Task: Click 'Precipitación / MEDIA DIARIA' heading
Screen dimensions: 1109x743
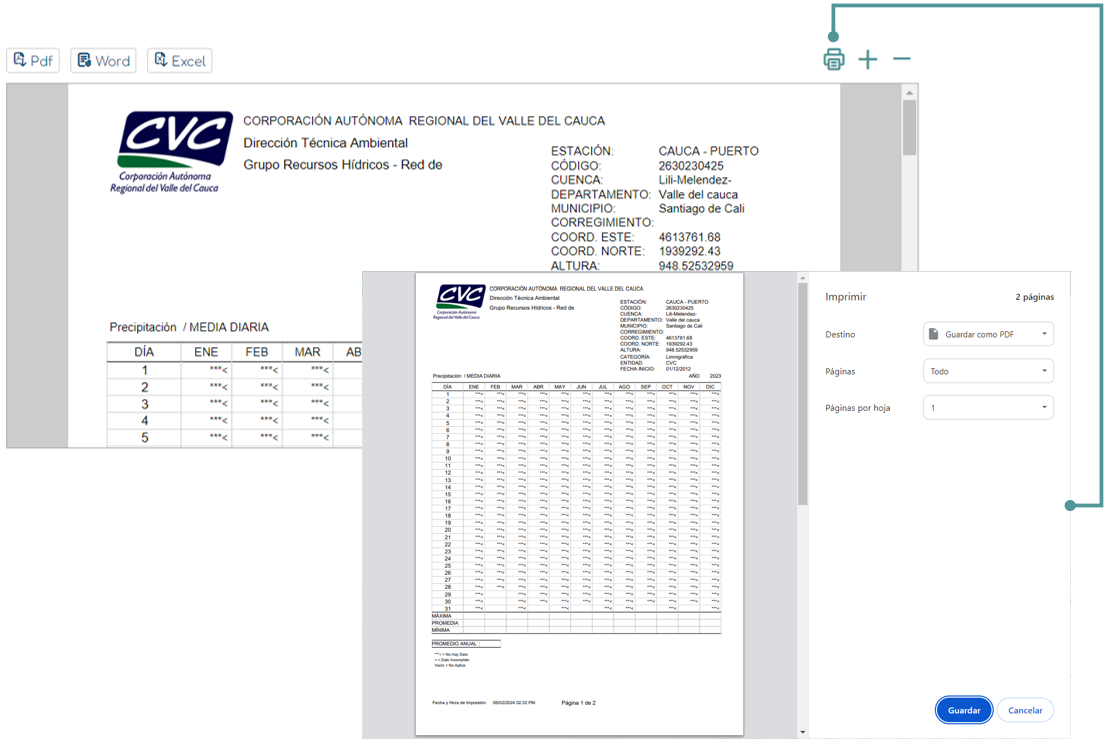Action: pos(189,327)
